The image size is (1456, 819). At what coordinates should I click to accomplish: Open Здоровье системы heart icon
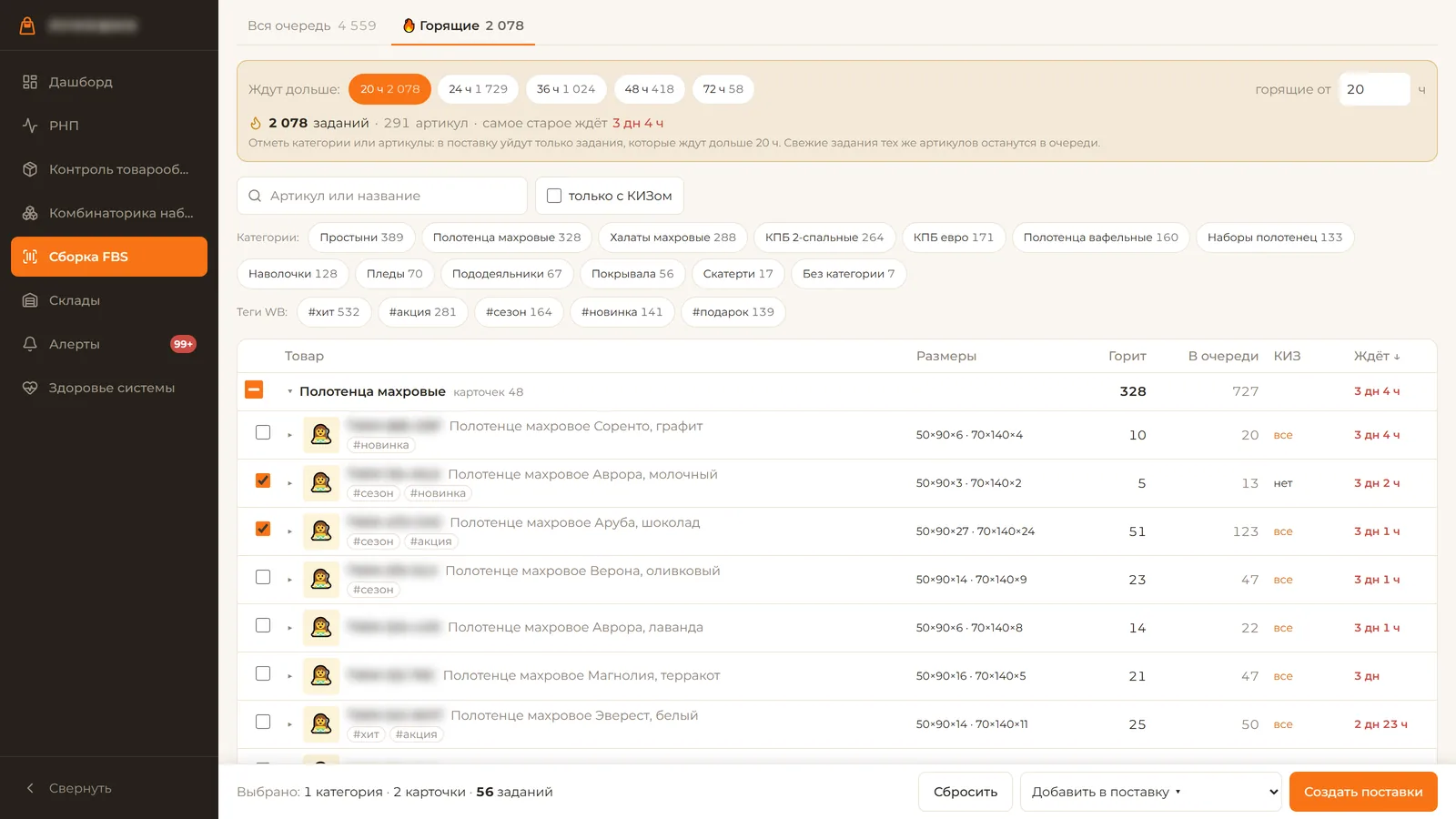[x=30, y=388]
